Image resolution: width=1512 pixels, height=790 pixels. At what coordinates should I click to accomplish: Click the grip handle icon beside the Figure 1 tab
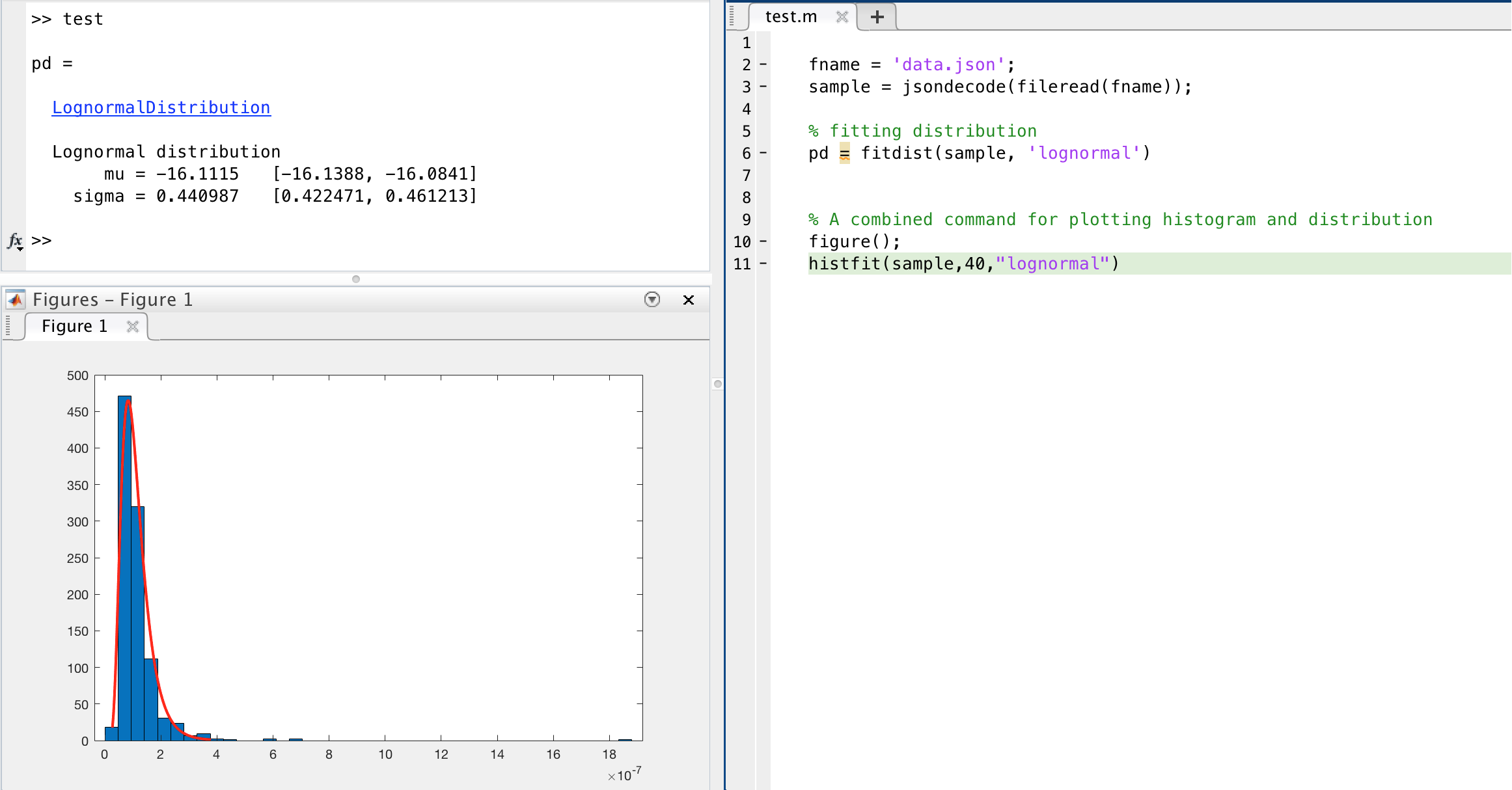click(x=7, y=325)
